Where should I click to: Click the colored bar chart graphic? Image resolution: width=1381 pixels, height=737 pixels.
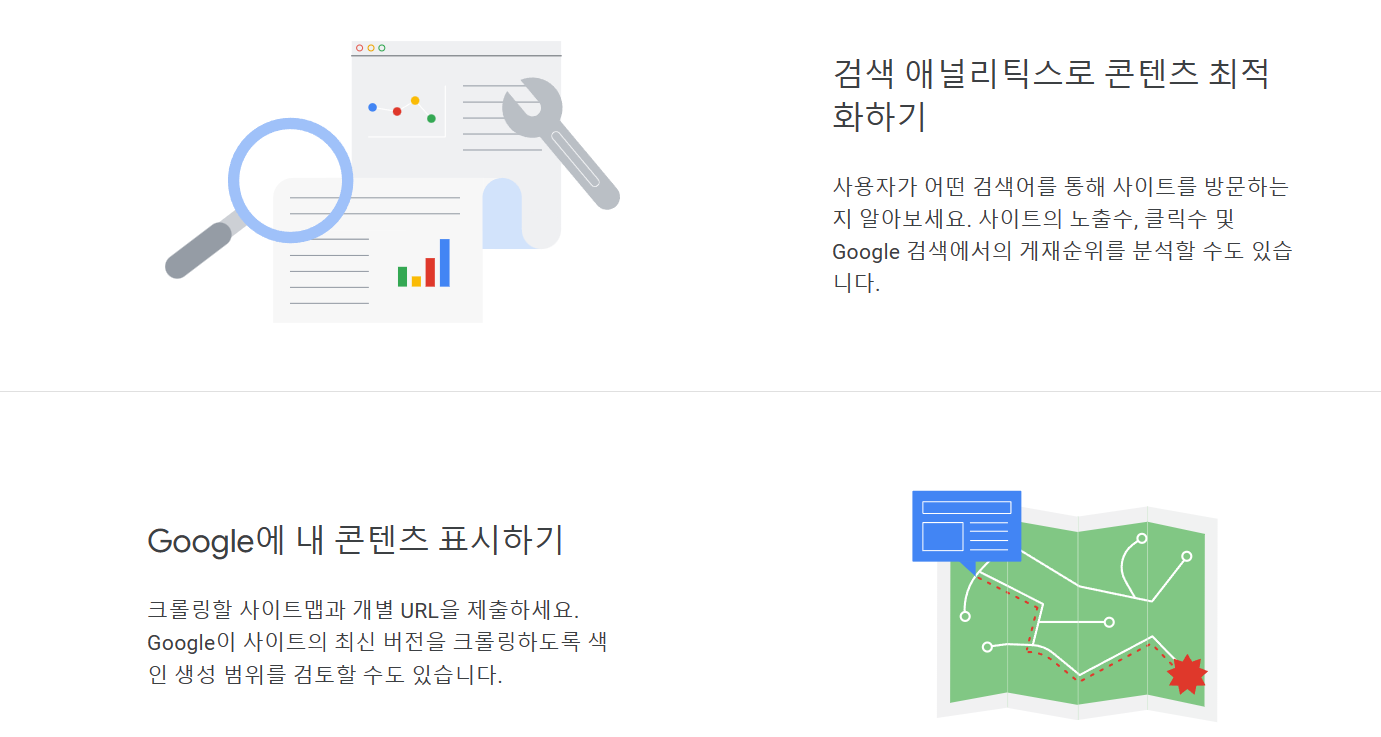tap(424, 263)
